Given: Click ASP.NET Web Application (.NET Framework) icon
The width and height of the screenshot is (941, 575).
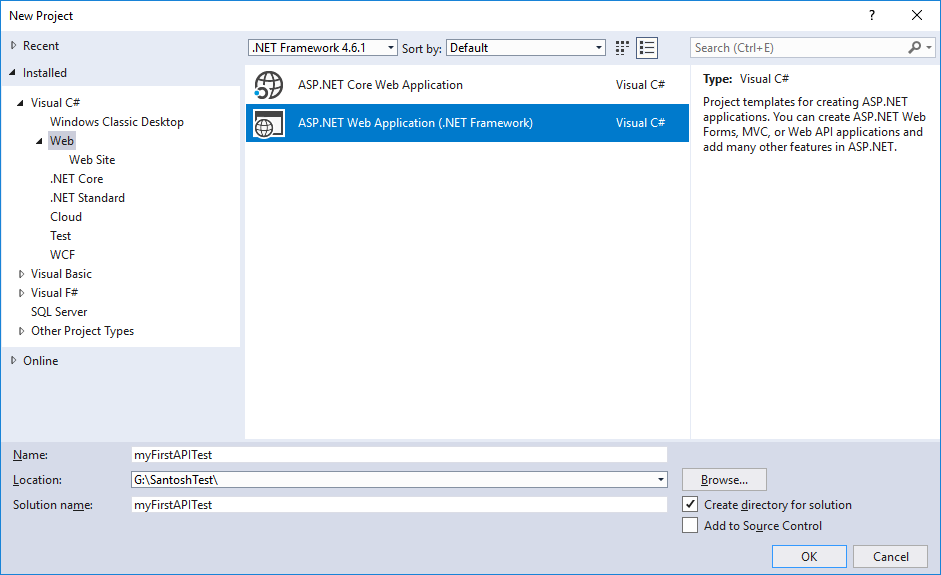Looking at the screenshot, I should pyautogui.click(x=268, y=123).
